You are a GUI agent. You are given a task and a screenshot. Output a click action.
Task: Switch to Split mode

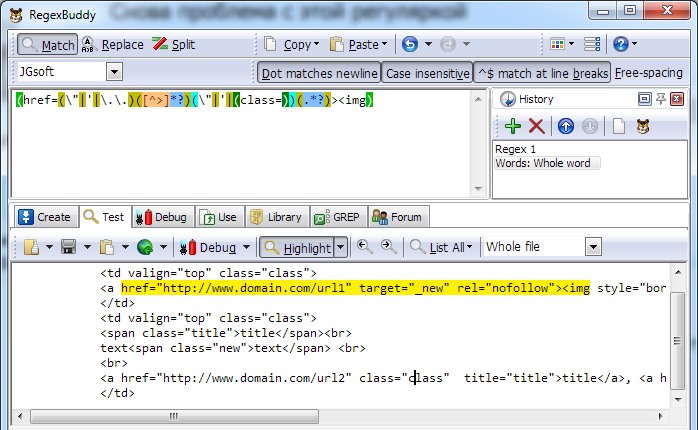click(x=174, y=45)
